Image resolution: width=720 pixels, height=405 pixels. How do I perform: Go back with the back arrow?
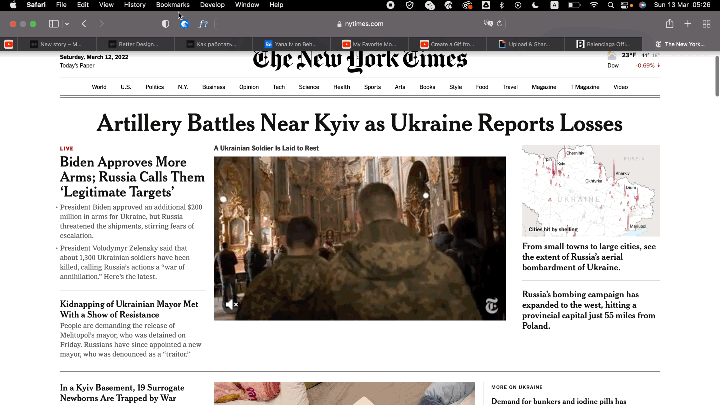coord(84,23)
